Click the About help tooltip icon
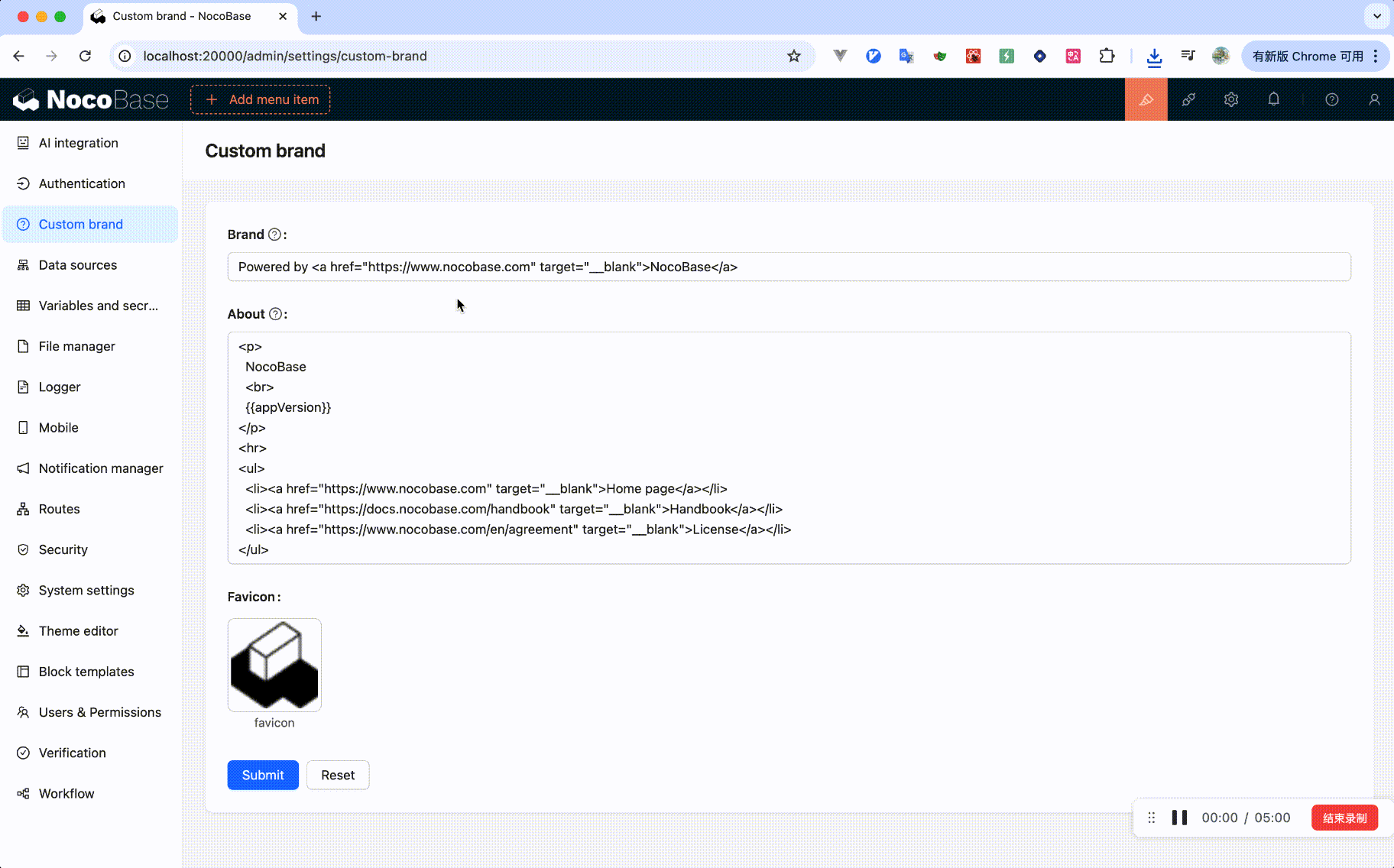Image resolution: width=1394 pixels, height=868 pixels. click(x=275, y=314)
